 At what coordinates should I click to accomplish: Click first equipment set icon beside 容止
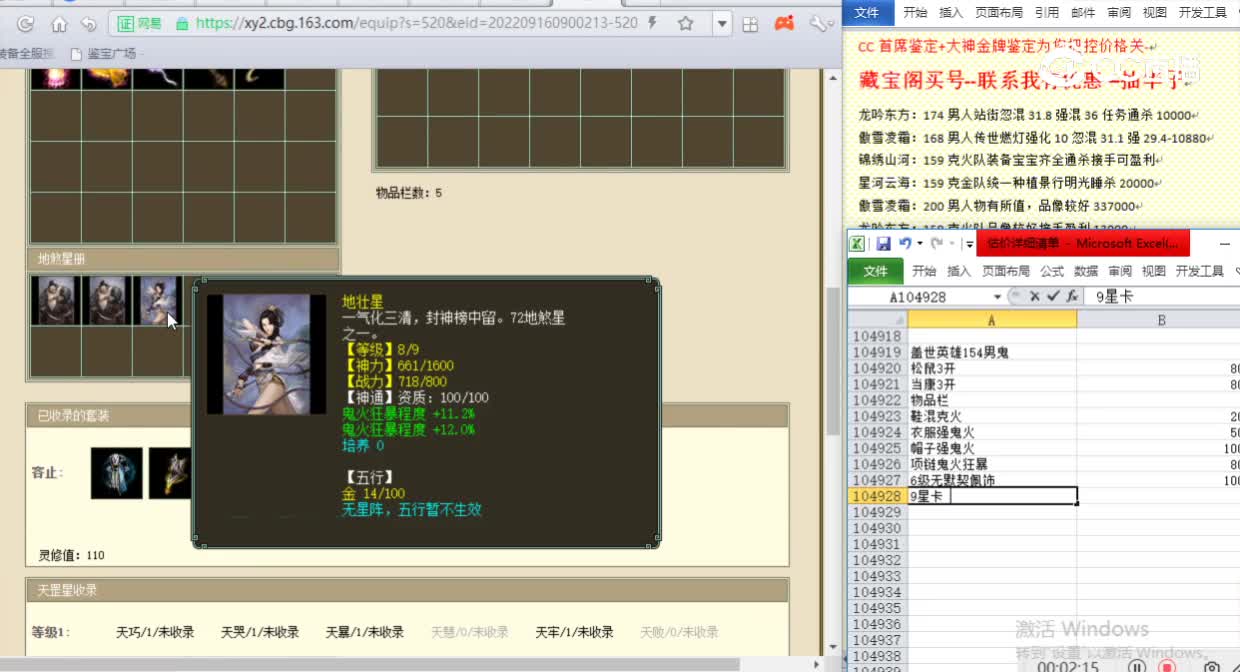[117, 473]
